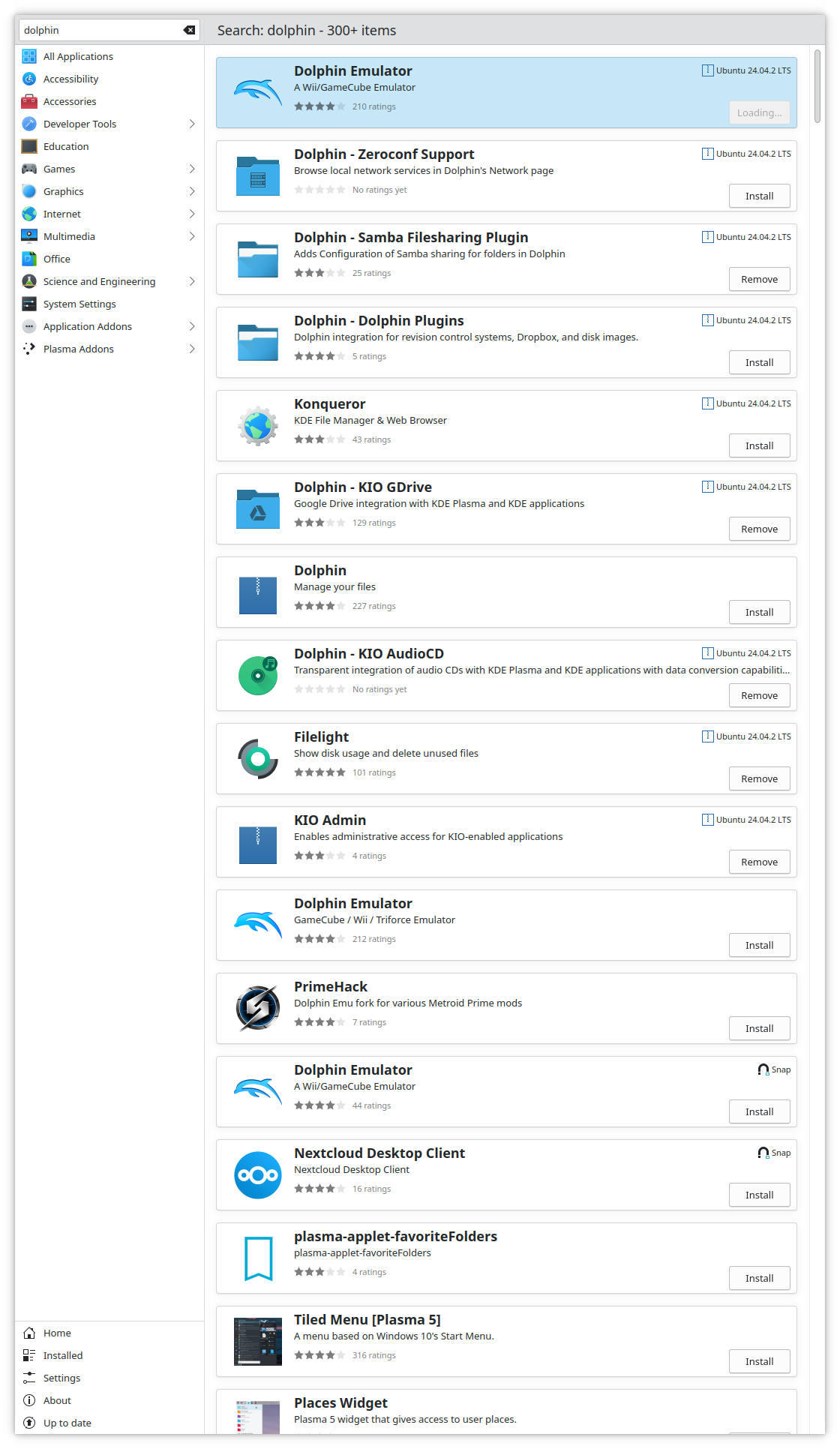Open the Konqueror globe gear icon
The height and width of the screenshot is (1449, 840).
258,425
